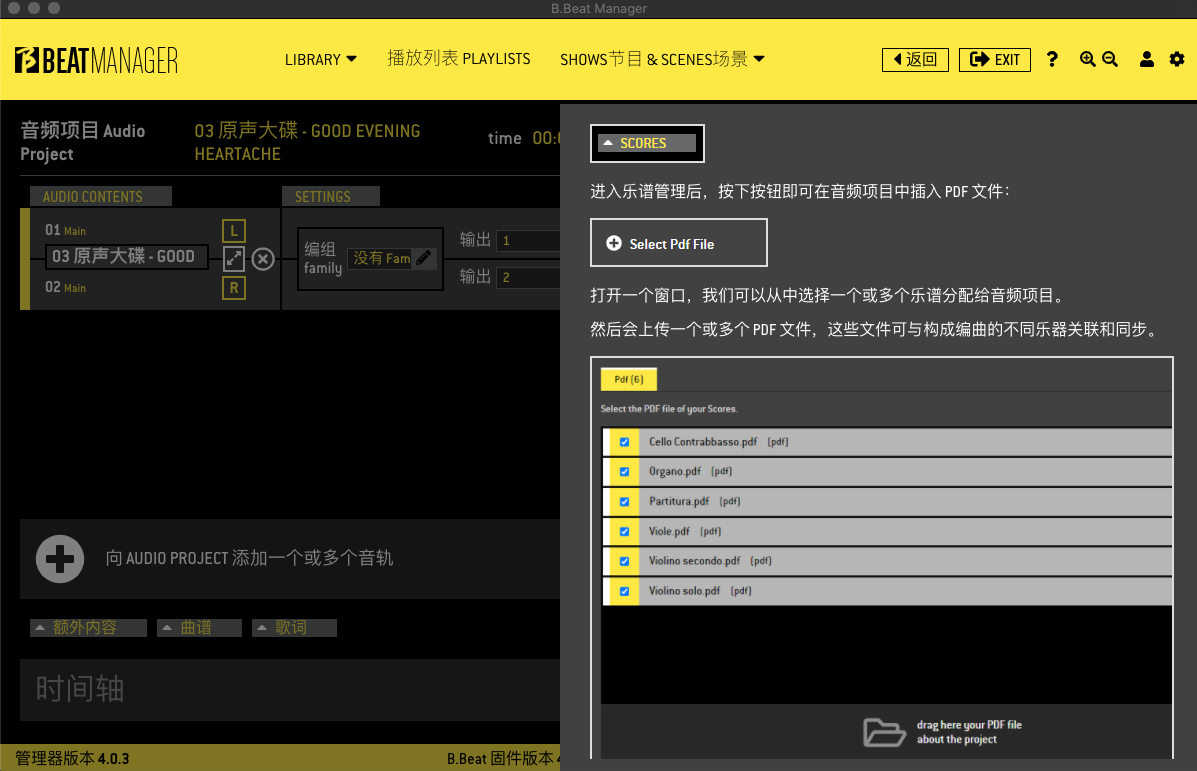Toggle the Viole.pdf checkbox
Viewport: 1197px width, 771px height.
pos(624,531)
